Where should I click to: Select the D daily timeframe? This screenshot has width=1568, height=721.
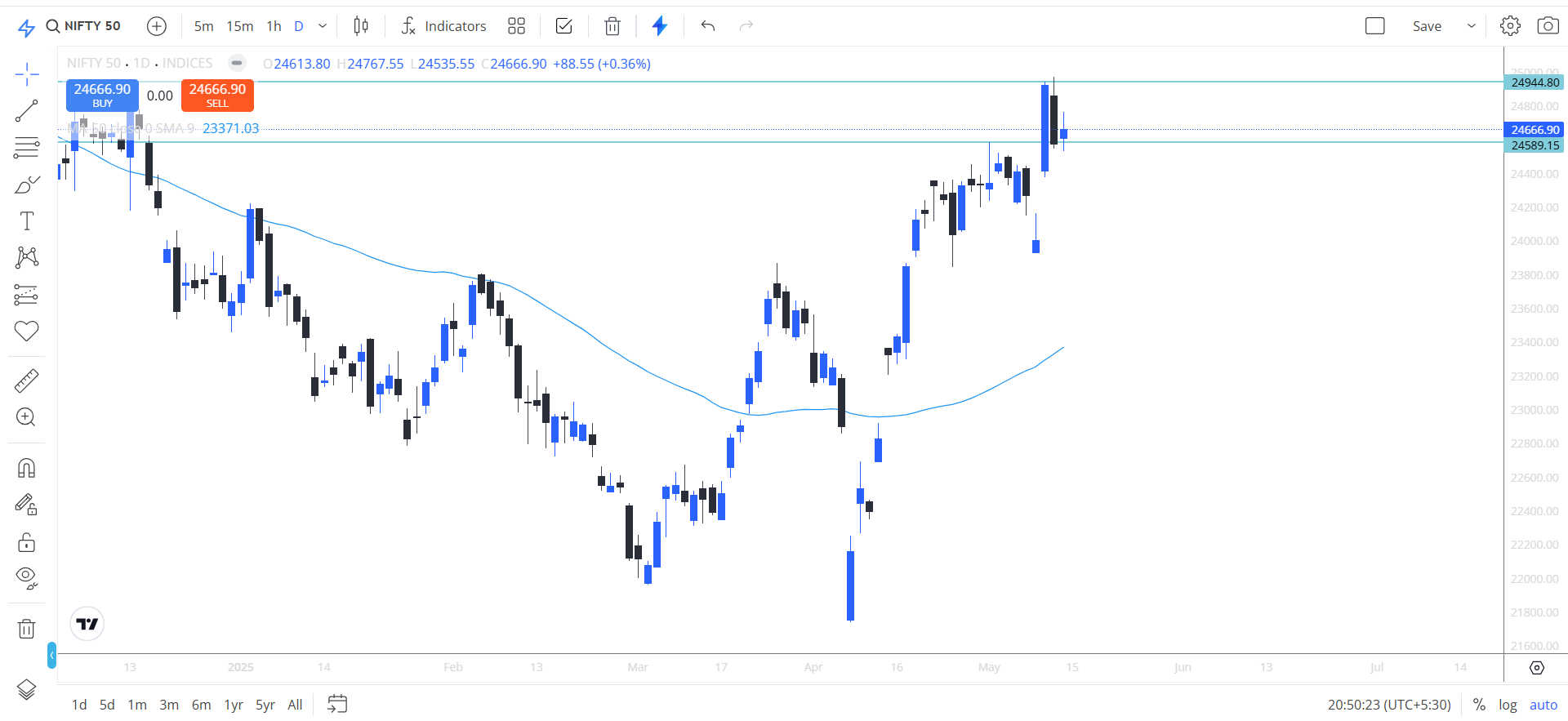299,26
